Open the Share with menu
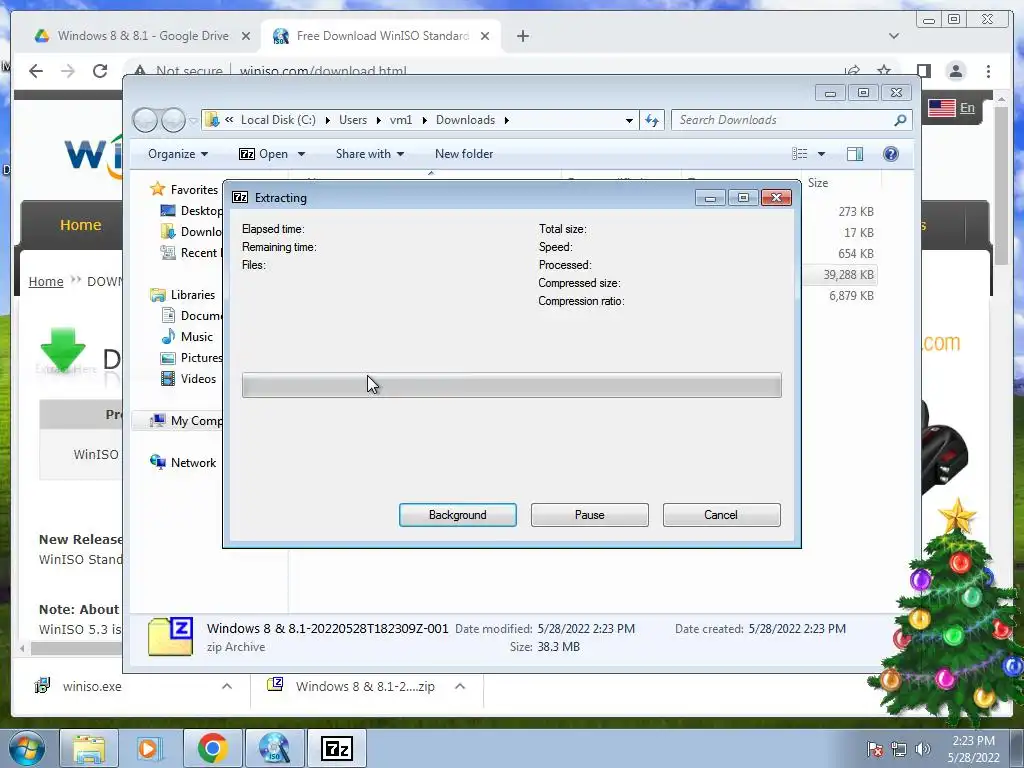Screen dimensions: 1024x768 tap(370, 154)
